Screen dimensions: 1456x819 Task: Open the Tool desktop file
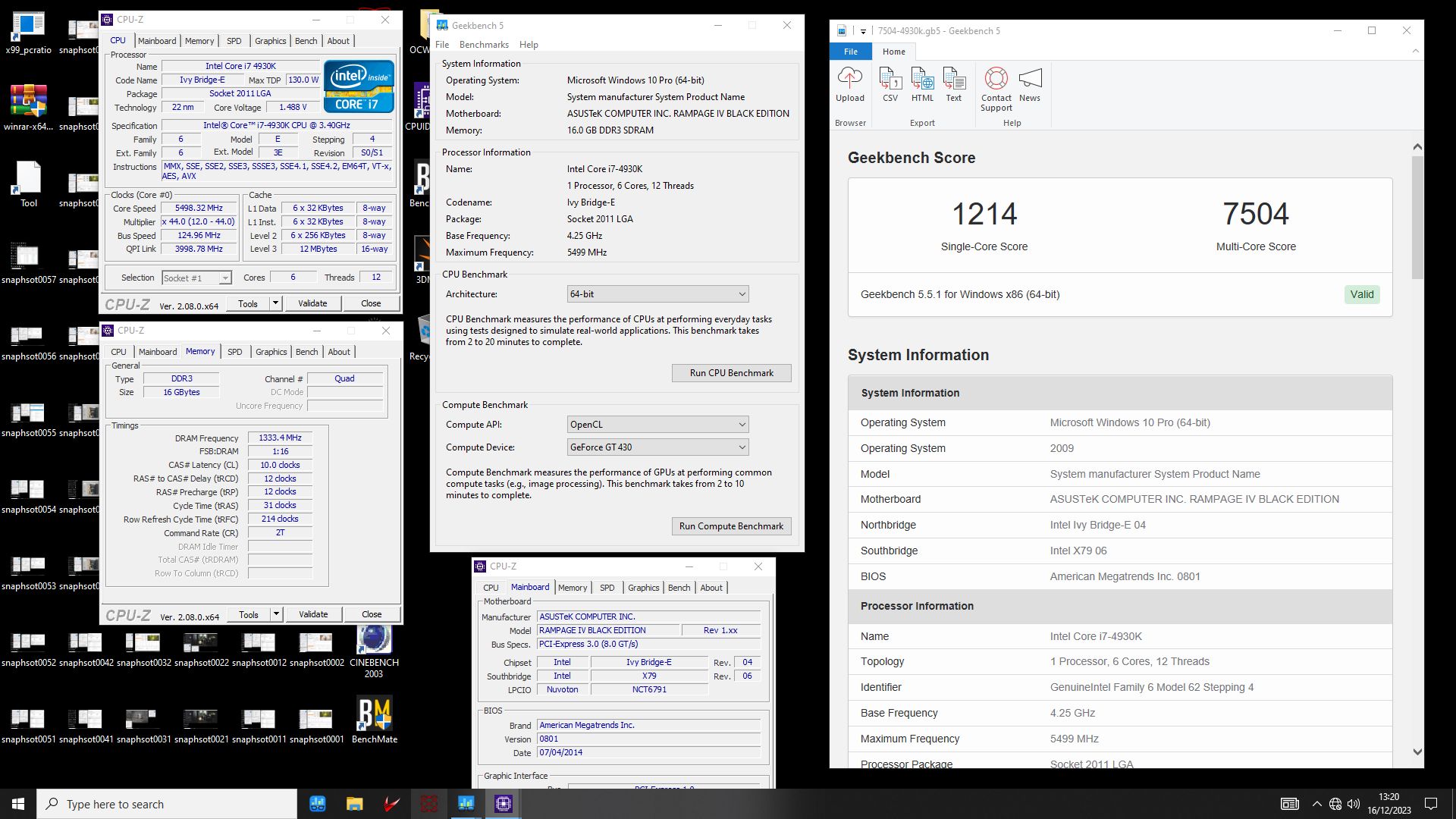(x=28, y=184)
